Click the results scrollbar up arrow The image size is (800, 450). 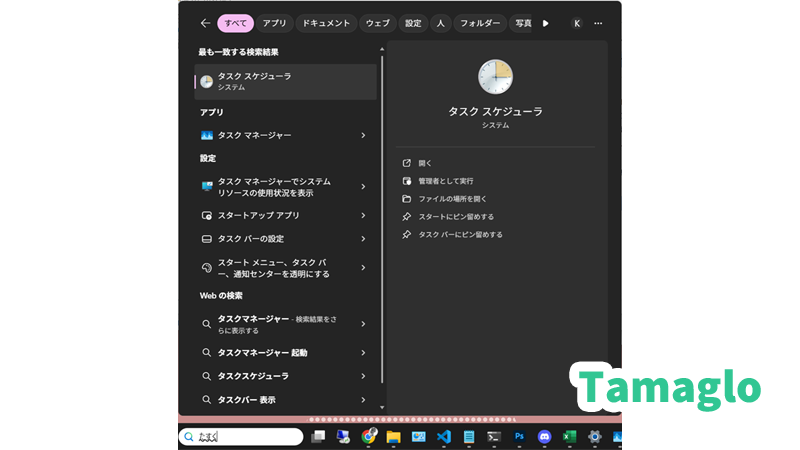(x=382, y=49)
